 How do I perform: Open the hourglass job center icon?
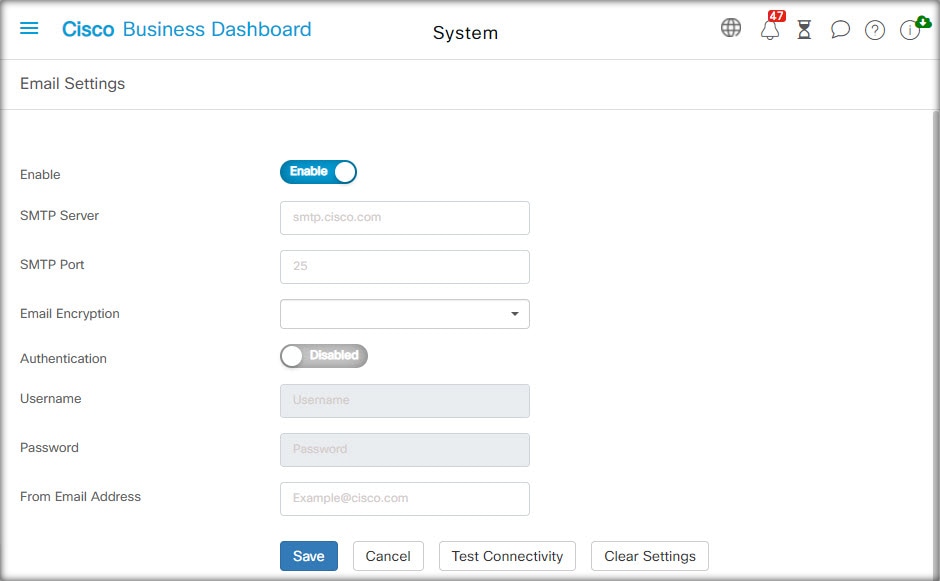[x=805, y=29]
